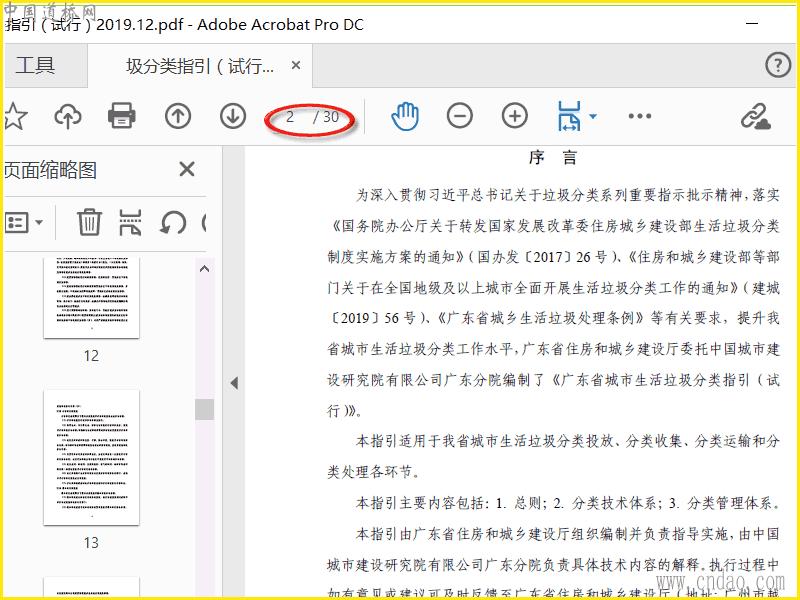The image size is (800, 600).
Task: Close the 页面缩略图 panel
Action: point(187,169)
